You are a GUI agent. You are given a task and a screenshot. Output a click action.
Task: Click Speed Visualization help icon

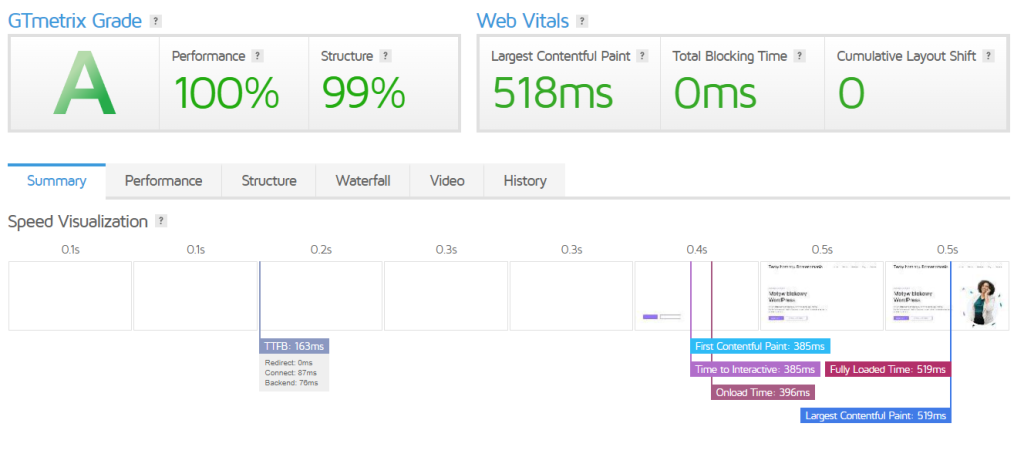pos(162,222)
